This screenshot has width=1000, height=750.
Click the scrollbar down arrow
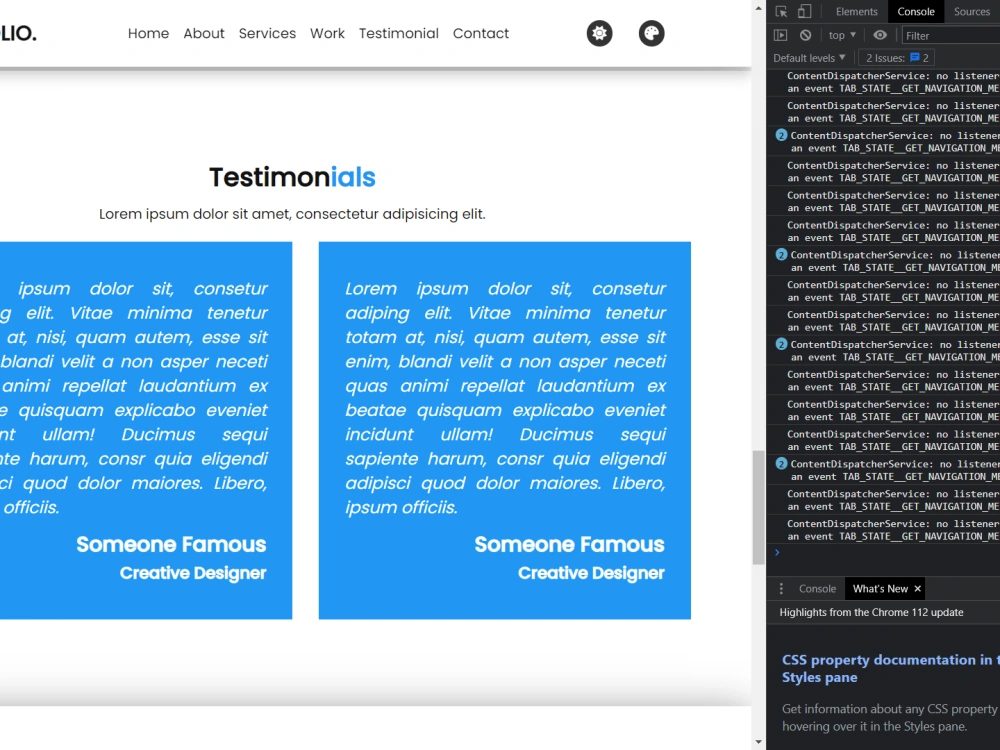(758, 742)
